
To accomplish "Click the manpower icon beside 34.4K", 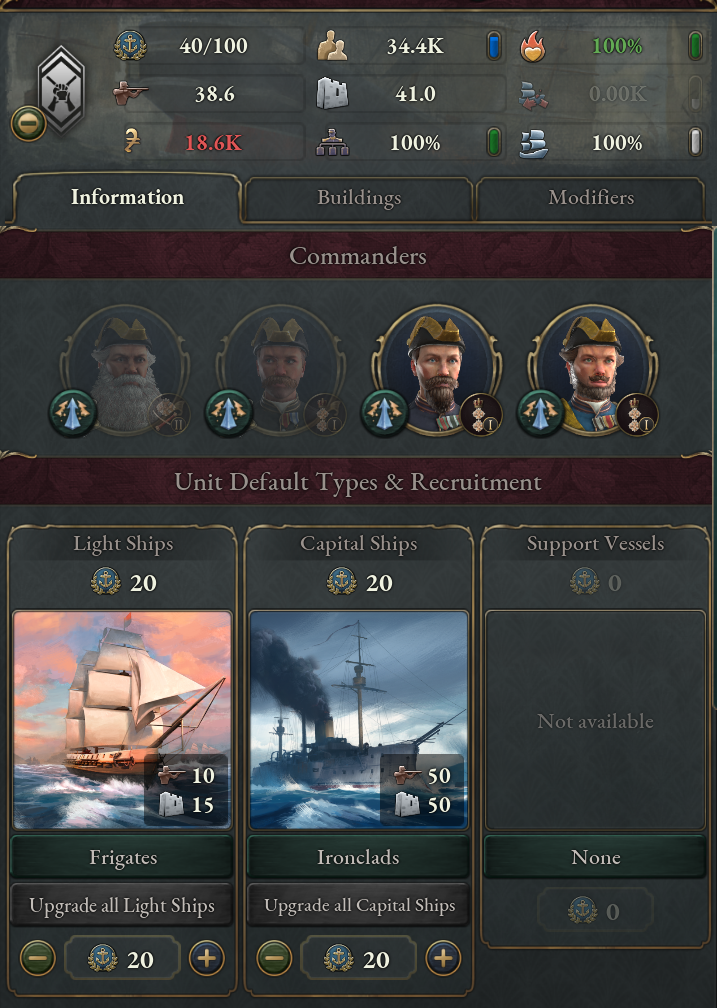I will 332,46.
